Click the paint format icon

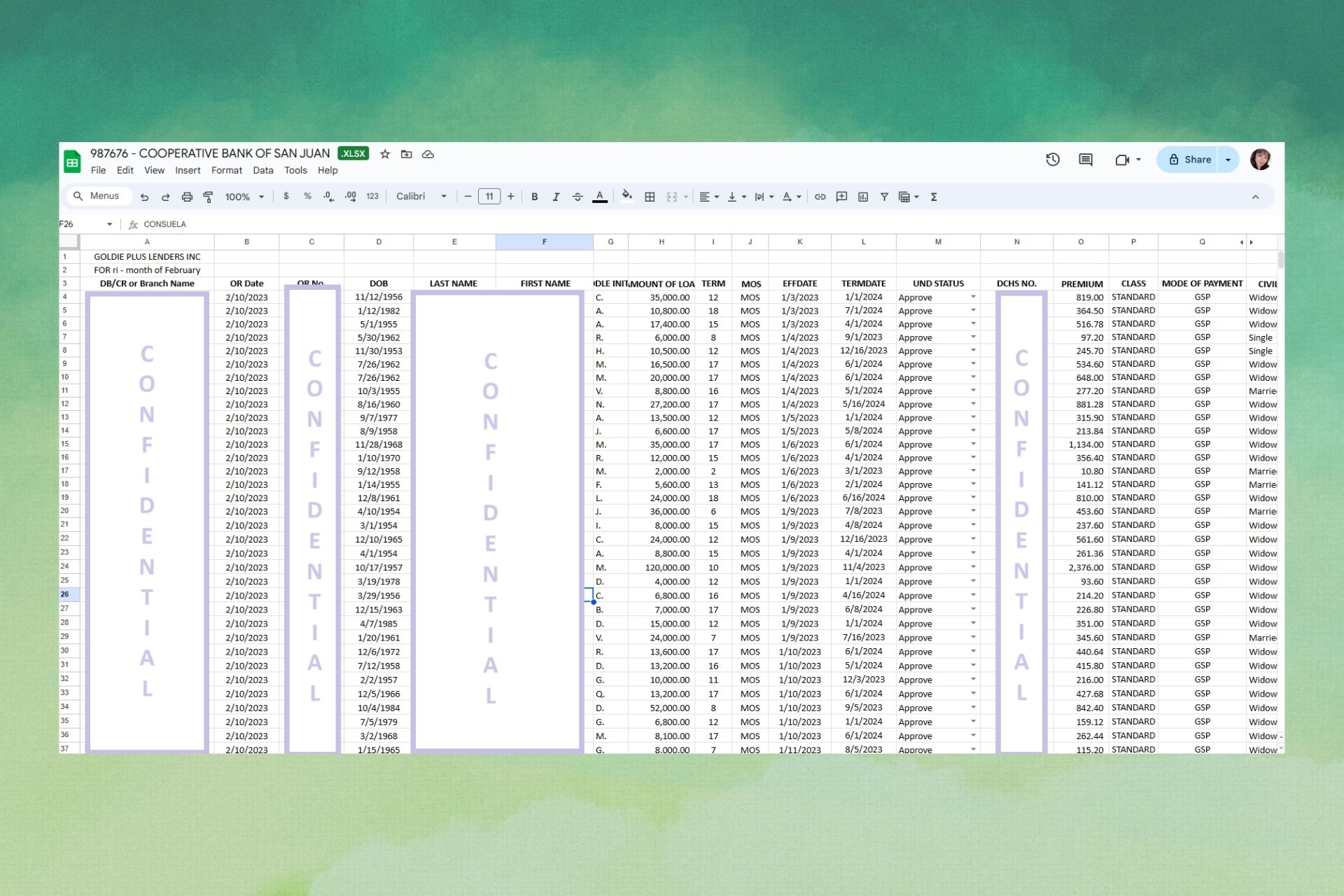tap(208, 197)
